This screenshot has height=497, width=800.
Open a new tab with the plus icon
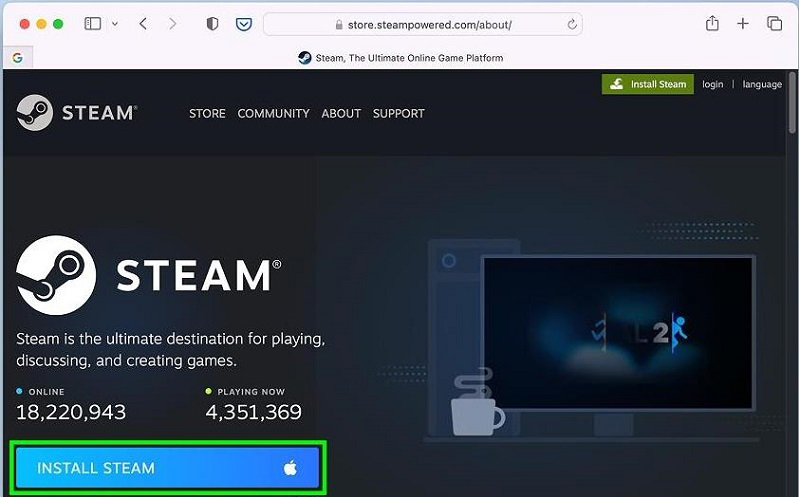tap(743, 24)
